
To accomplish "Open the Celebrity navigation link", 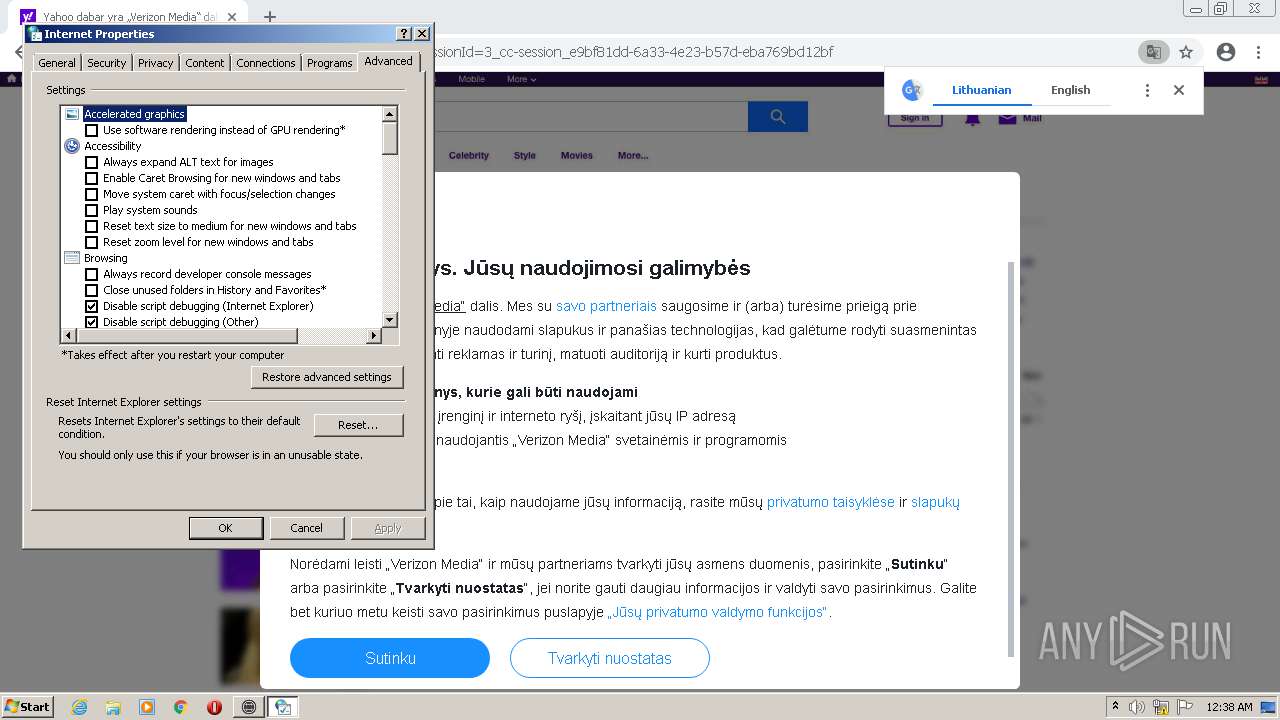I will click(x=469, y=155).
